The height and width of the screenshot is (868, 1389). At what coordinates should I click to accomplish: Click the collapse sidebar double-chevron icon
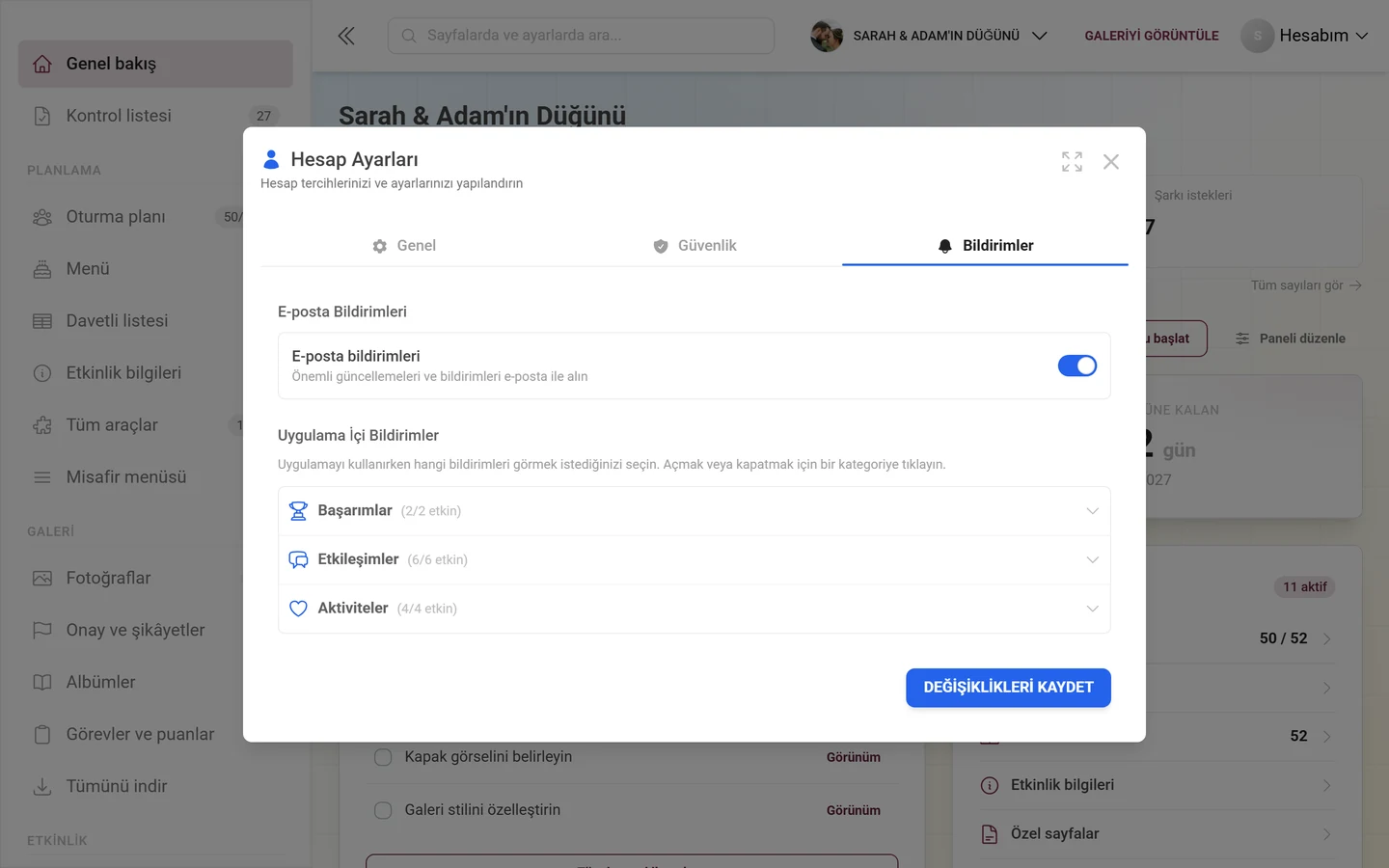[x=346, y=36]
